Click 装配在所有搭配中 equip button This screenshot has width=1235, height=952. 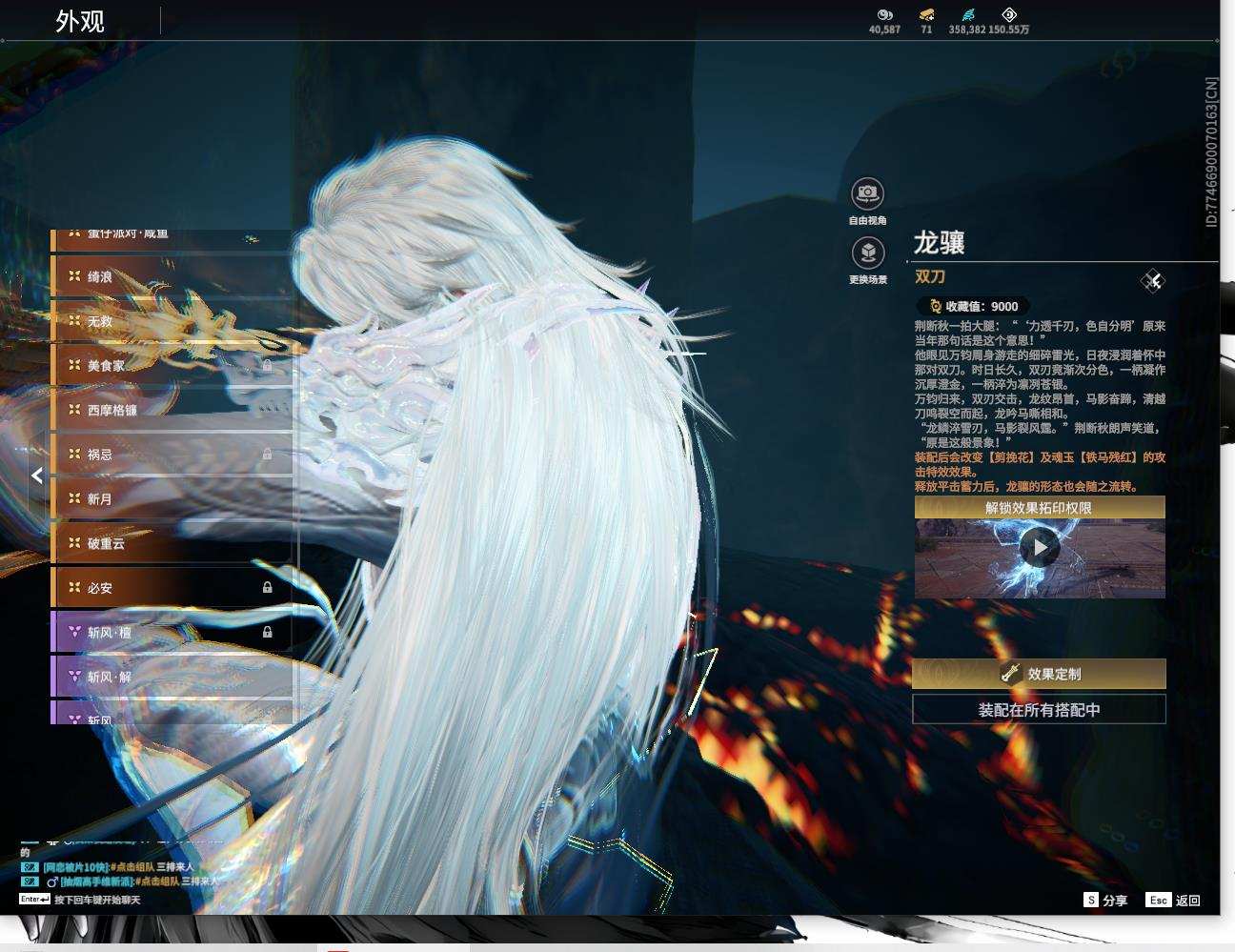point(1040,710)
